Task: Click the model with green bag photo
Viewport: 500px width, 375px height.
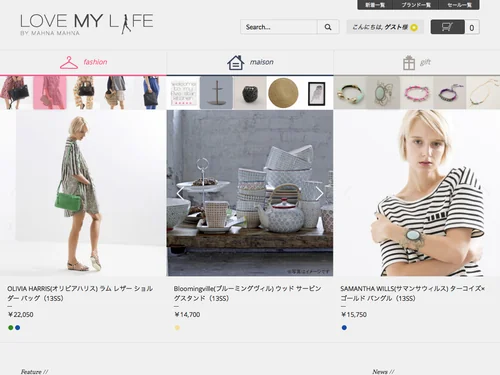Action: point(83,193)
